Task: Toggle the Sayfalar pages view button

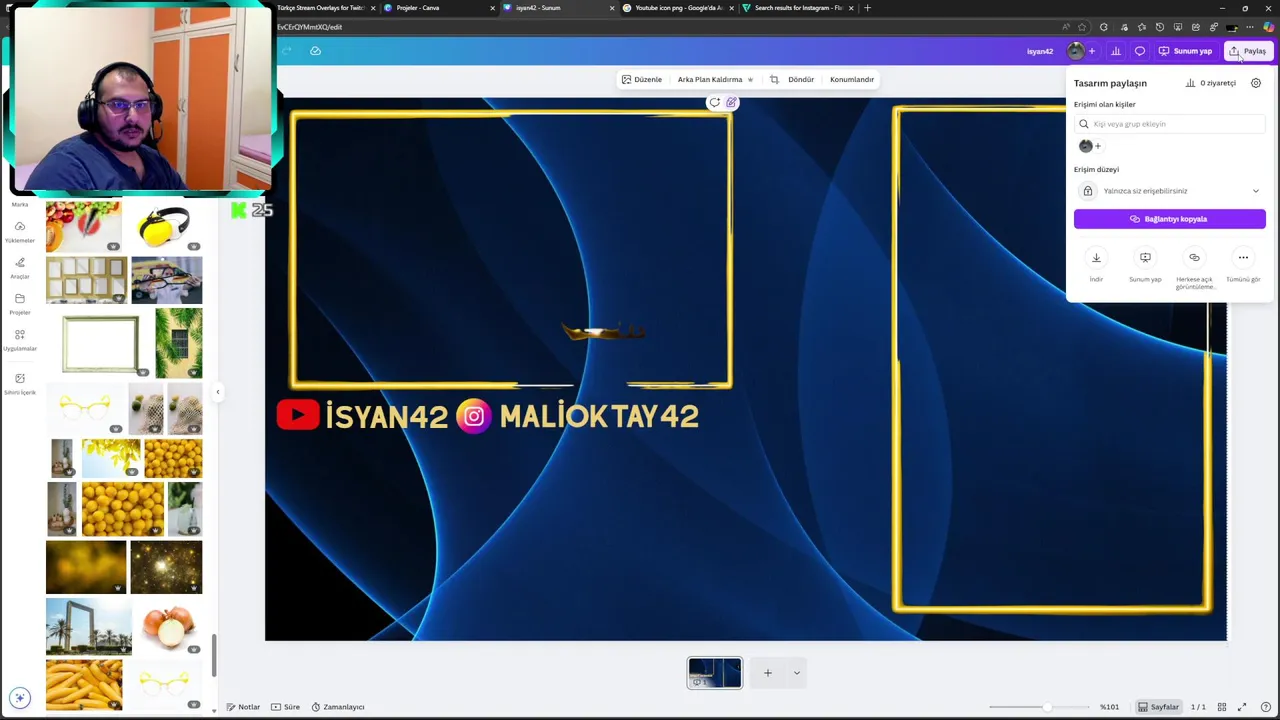Action: click(x=1158, y=707)
